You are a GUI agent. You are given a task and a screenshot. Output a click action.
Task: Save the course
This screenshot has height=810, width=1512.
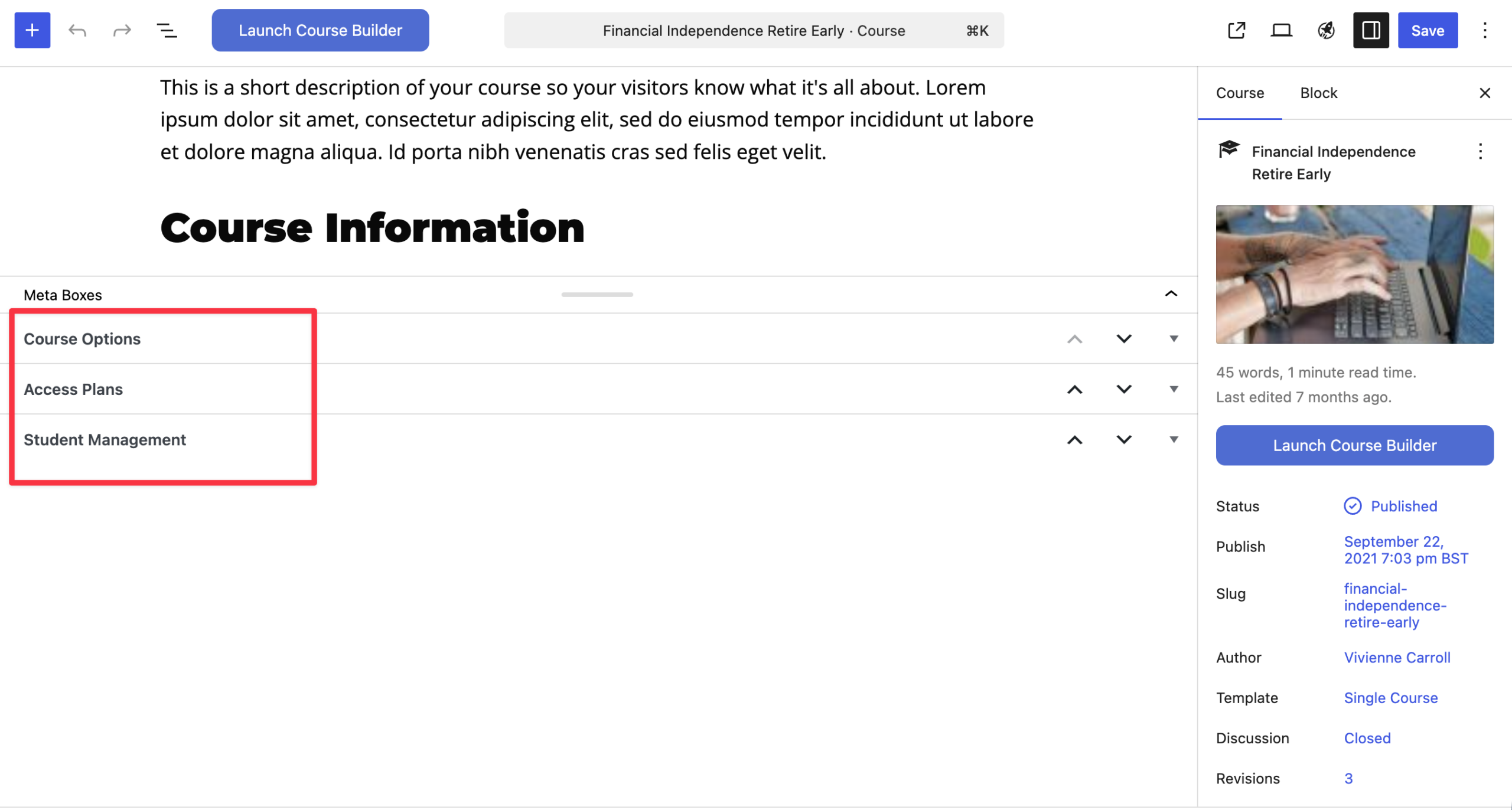pos(1428,30)
